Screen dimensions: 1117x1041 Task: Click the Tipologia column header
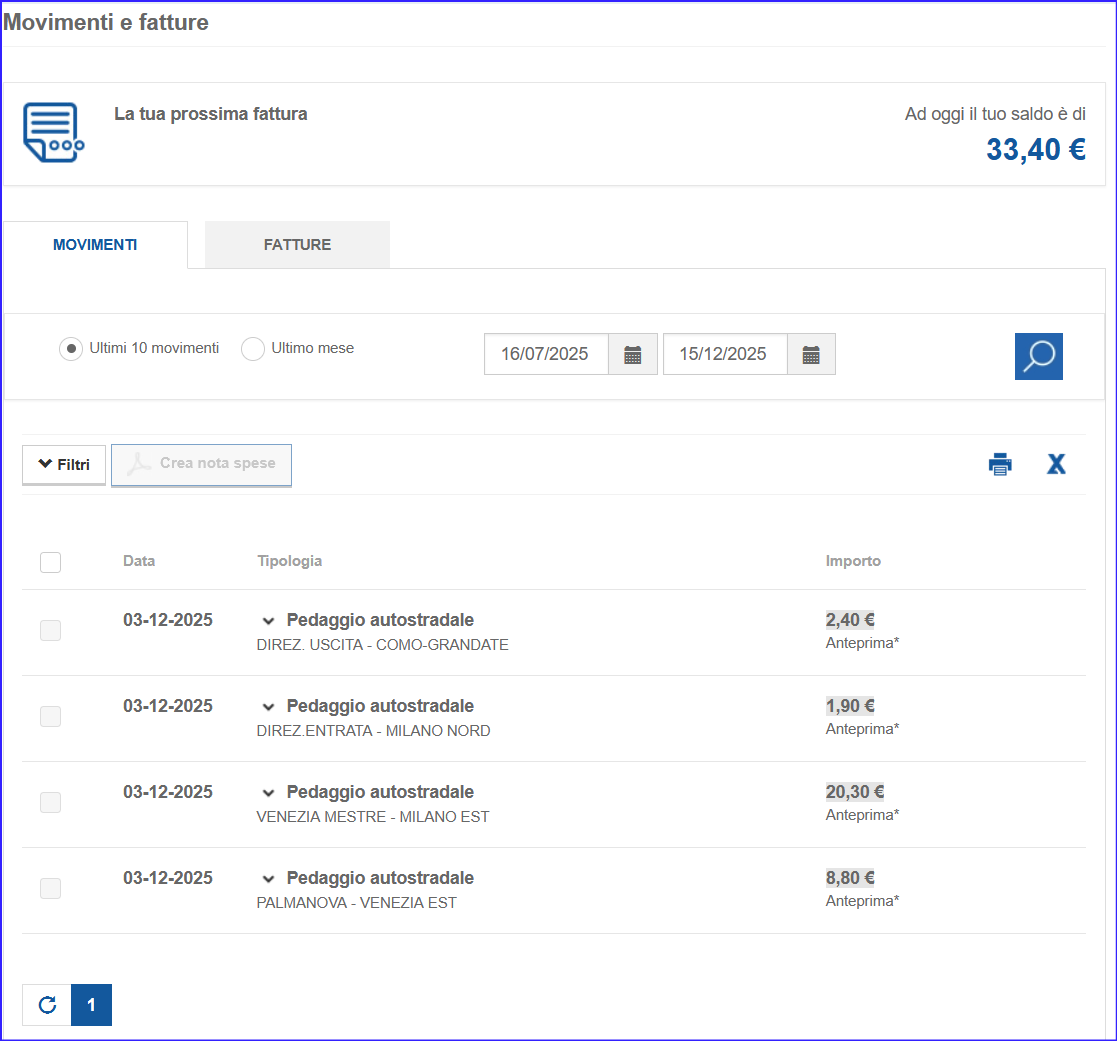click(x=289, y=561)
